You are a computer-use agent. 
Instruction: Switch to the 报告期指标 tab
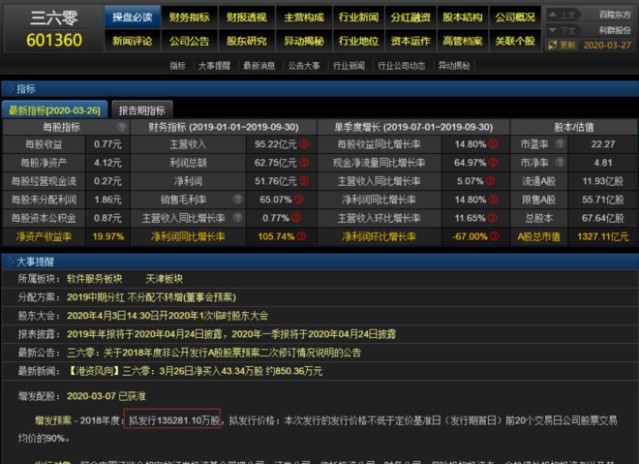142,110
